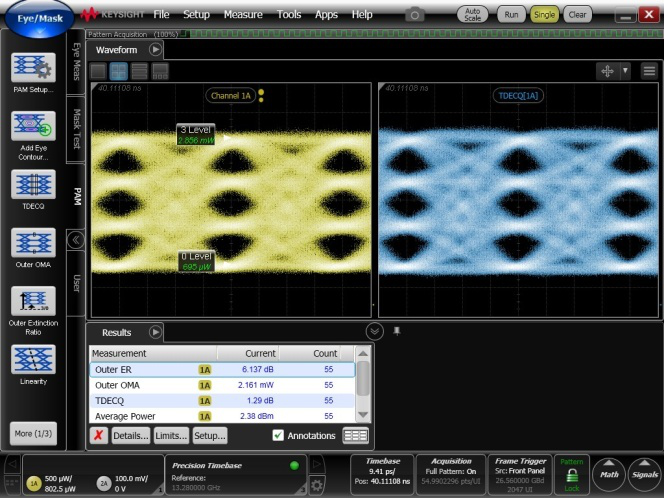This screenshot has height=498, width=664.
Task: Take a screenshot with the camera icon
Action: (415, 15)
